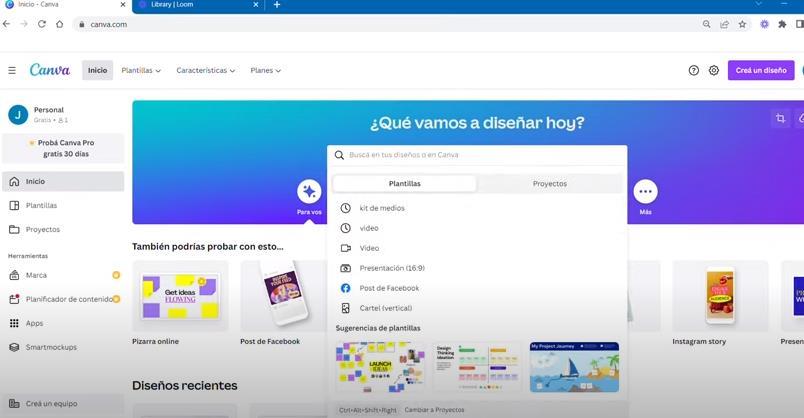The width and height of the screenshot is (804, 418).
Task: Click the Loom extension icon in the toolbar
Action: 764,24
